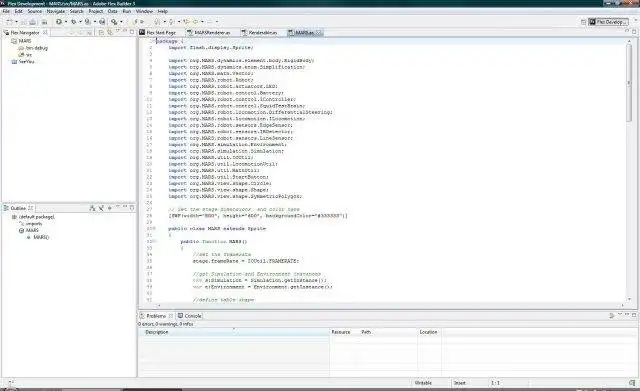Click the Open Perspective icon
Screen dimensions: 640x391
[583, 22]
